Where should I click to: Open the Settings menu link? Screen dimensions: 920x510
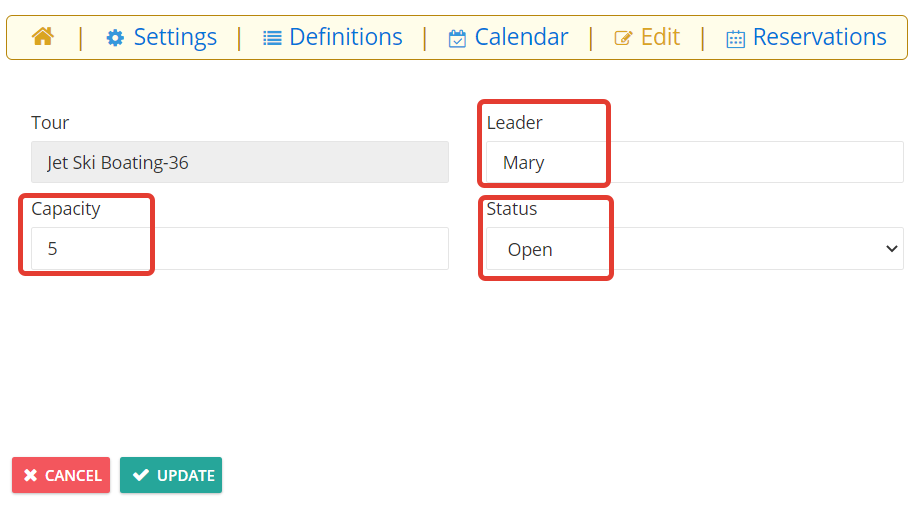click(x=175, y=37)
